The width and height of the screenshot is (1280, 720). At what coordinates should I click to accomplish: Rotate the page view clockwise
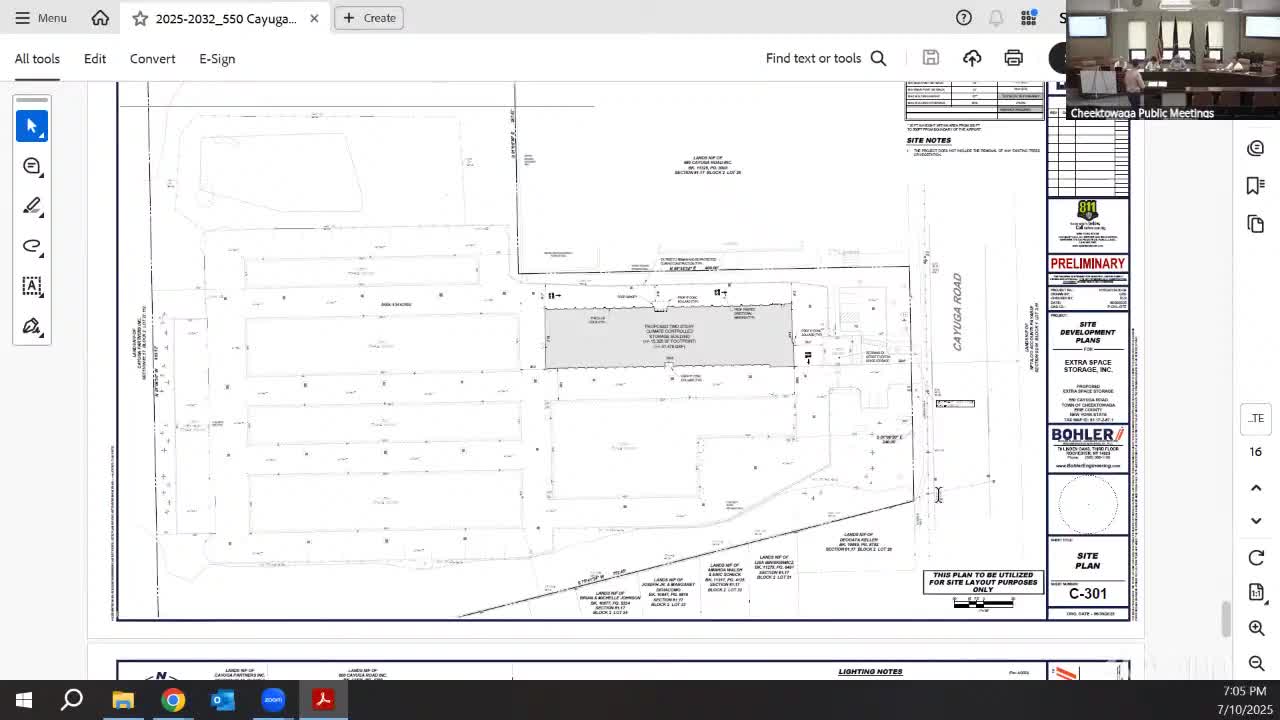click(x=1256, y=558)
